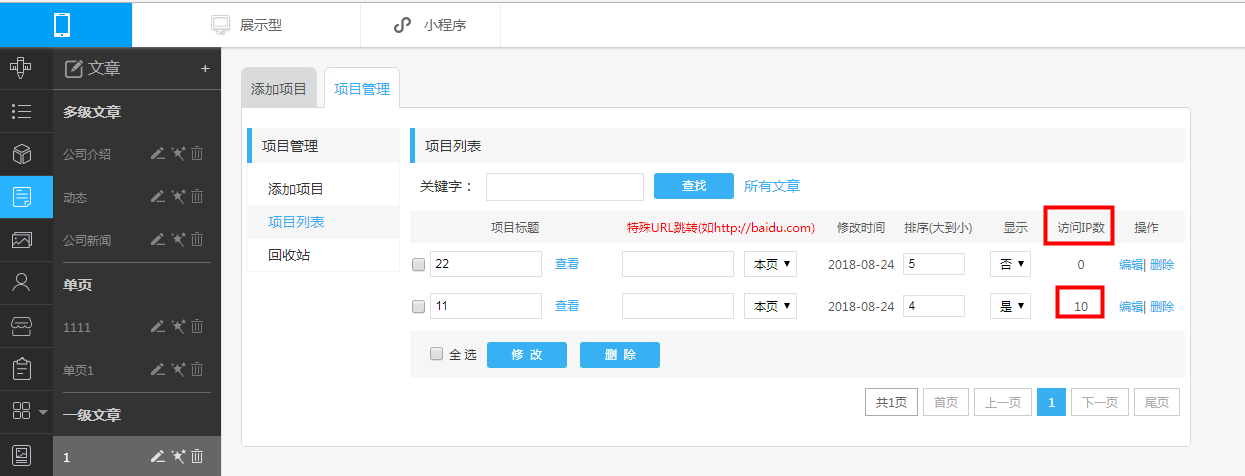
Task: Click the 所有文章 link
Action: pyautogui.click(x=772, y=186)
